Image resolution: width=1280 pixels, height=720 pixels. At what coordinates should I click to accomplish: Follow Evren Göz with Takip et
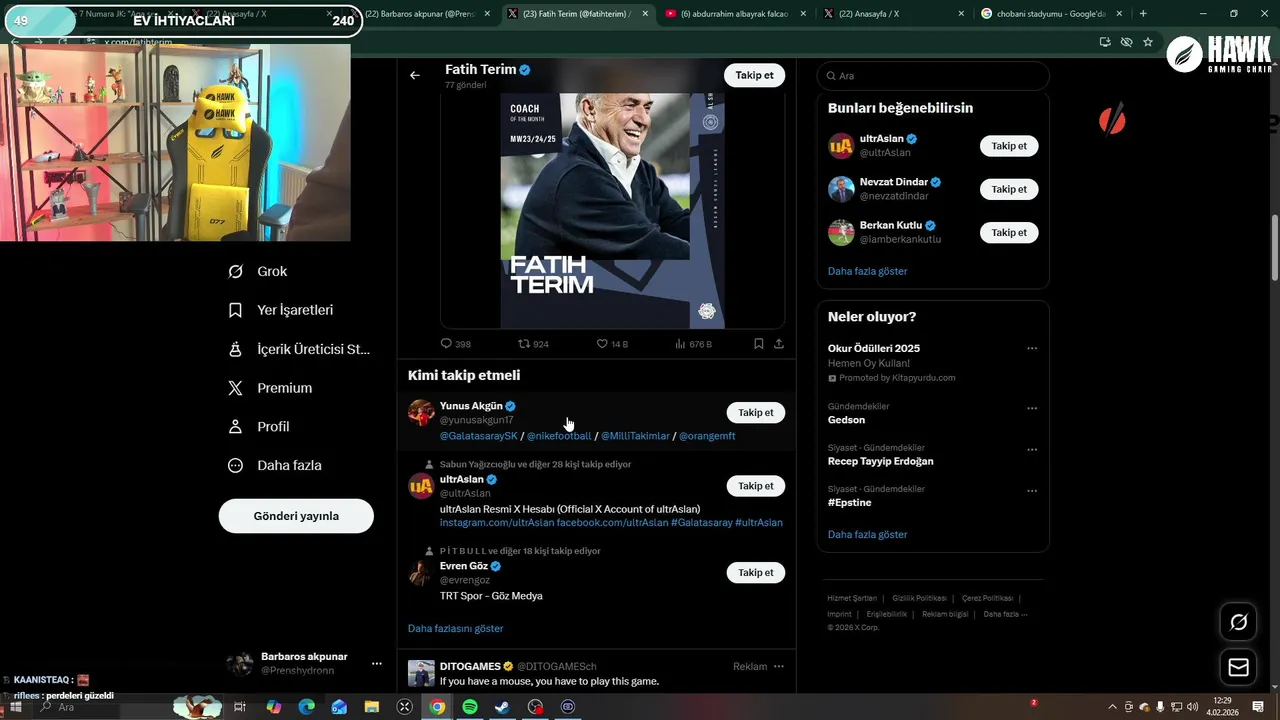(x=755, y=572)
